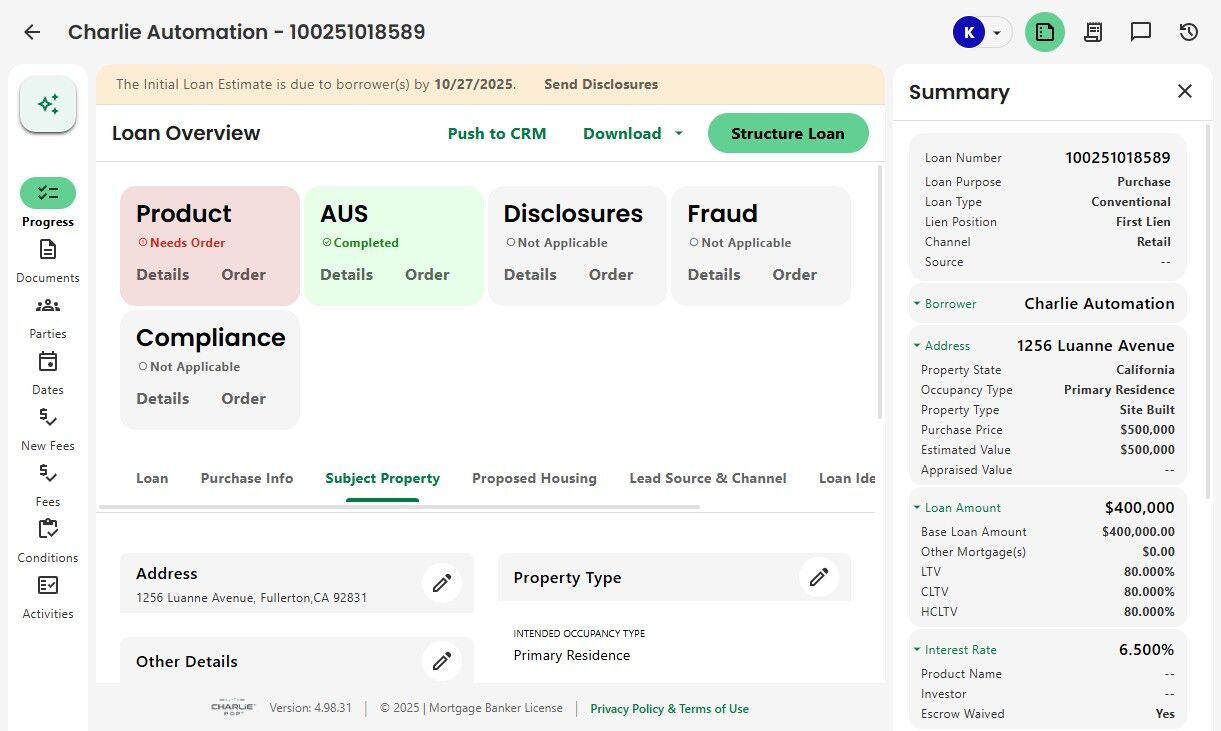
Task: Go to the Parties section icon
Action: [48, 306]
